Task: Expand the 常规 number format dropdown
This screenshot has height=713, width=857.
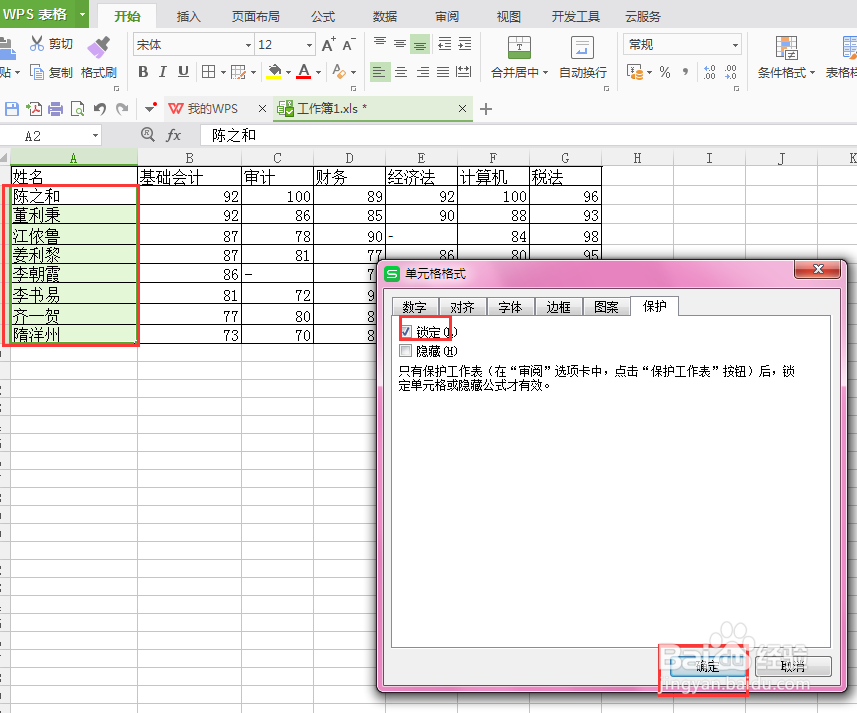Action: tap(737, 44)
